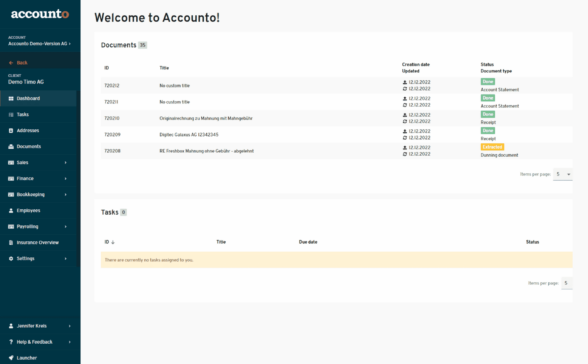Image resolution: width=588 pixels, height=364 pixels.
Task: Open the Tasks menu item
Action: pos(38,115)
